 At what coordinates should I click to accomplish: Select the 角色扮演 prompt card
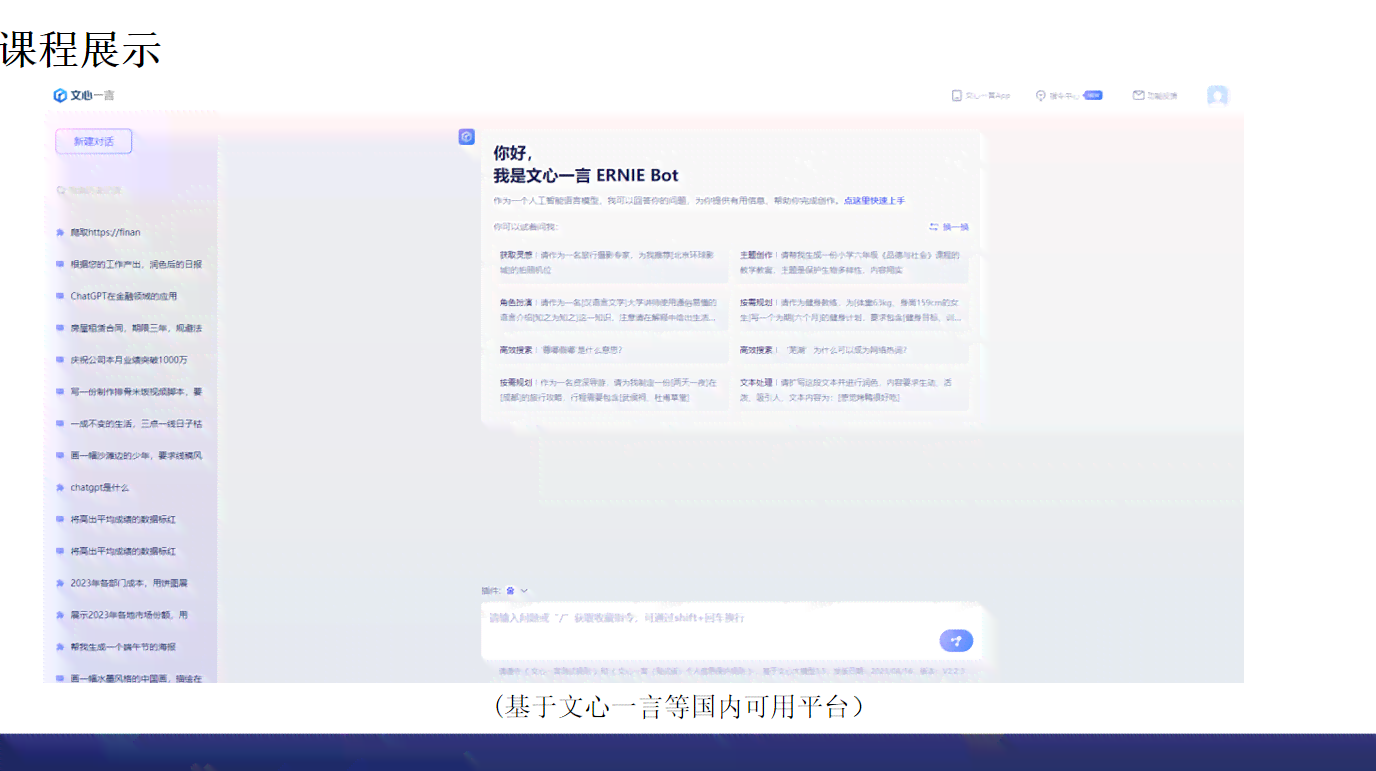611,310
